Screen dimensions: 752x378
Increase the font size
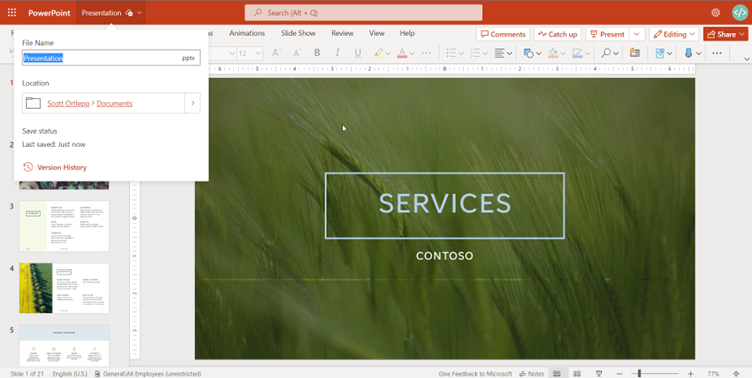[276, 53]
